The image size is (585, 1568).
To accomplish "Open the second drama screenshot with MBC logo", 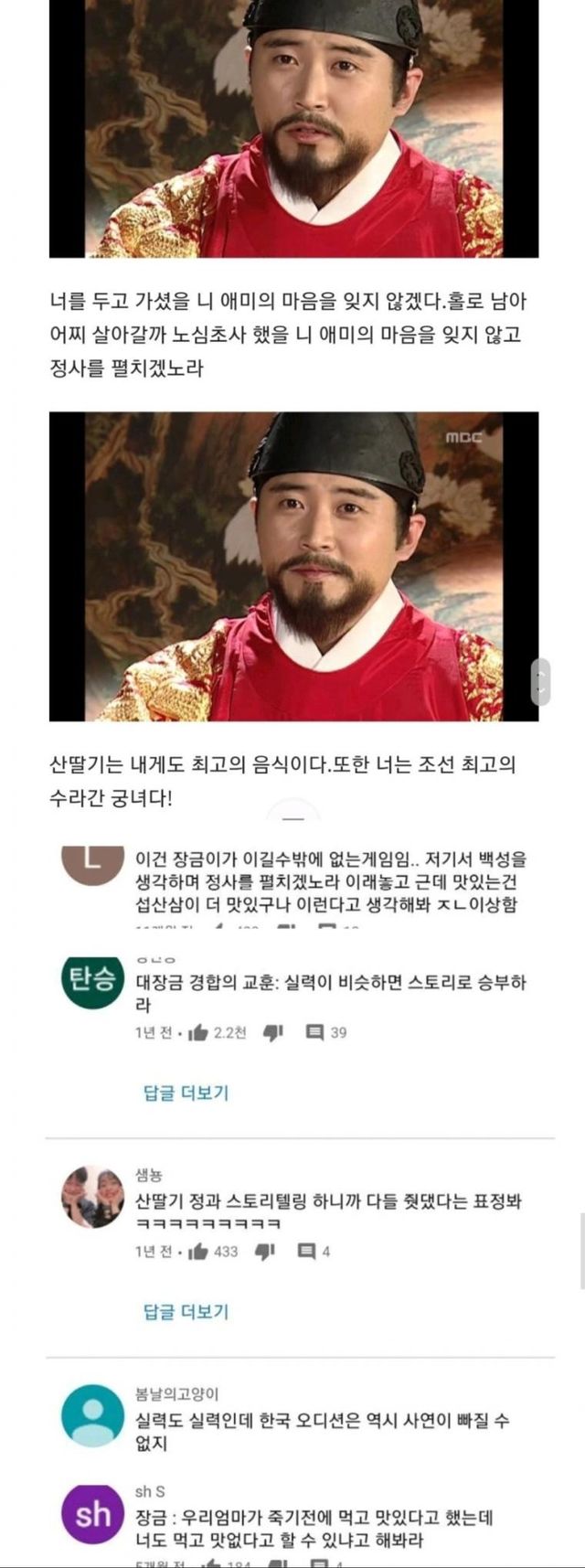I will click(293, 566).
